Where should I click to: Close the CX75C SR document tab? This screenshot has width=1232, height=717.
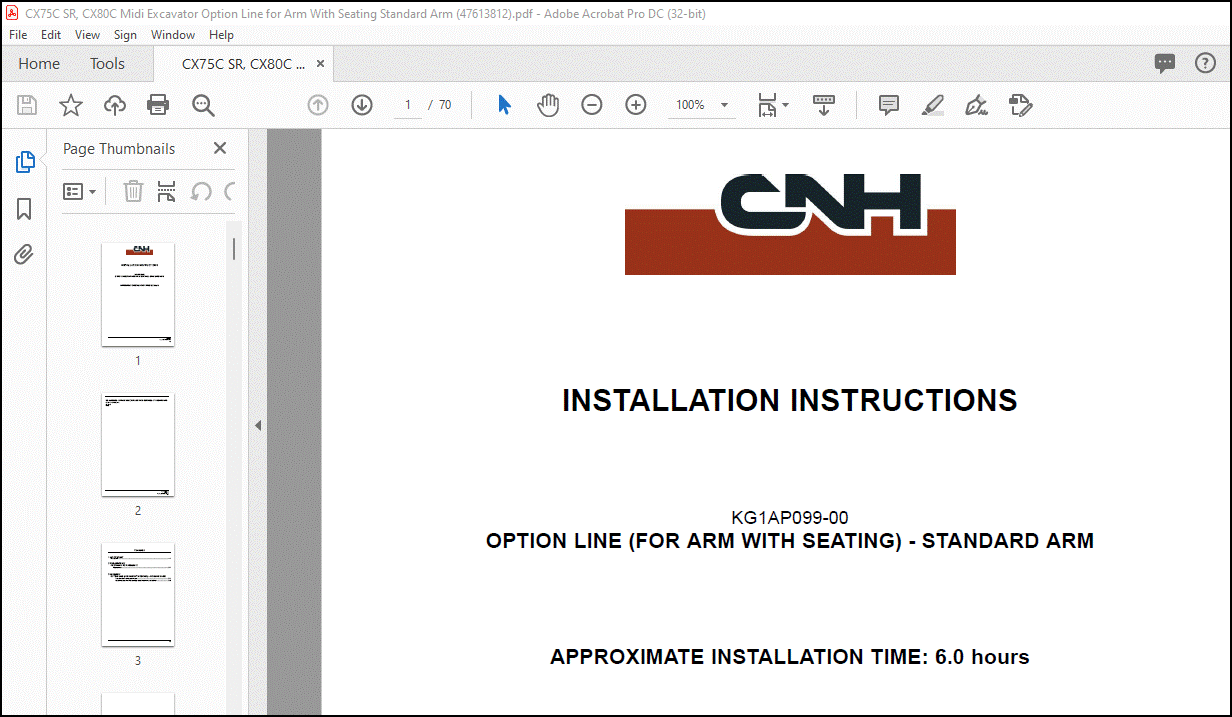point(320,63)
